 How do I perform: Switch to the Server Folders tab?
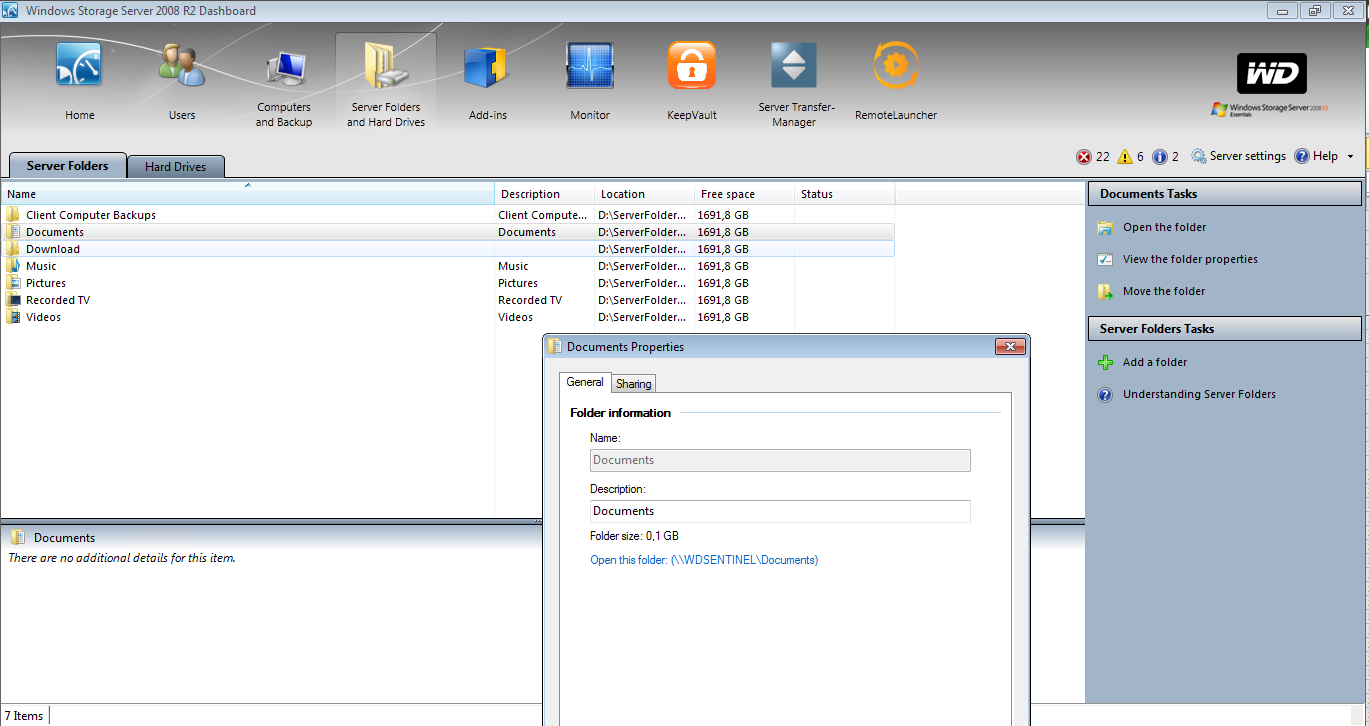point(67,166)
